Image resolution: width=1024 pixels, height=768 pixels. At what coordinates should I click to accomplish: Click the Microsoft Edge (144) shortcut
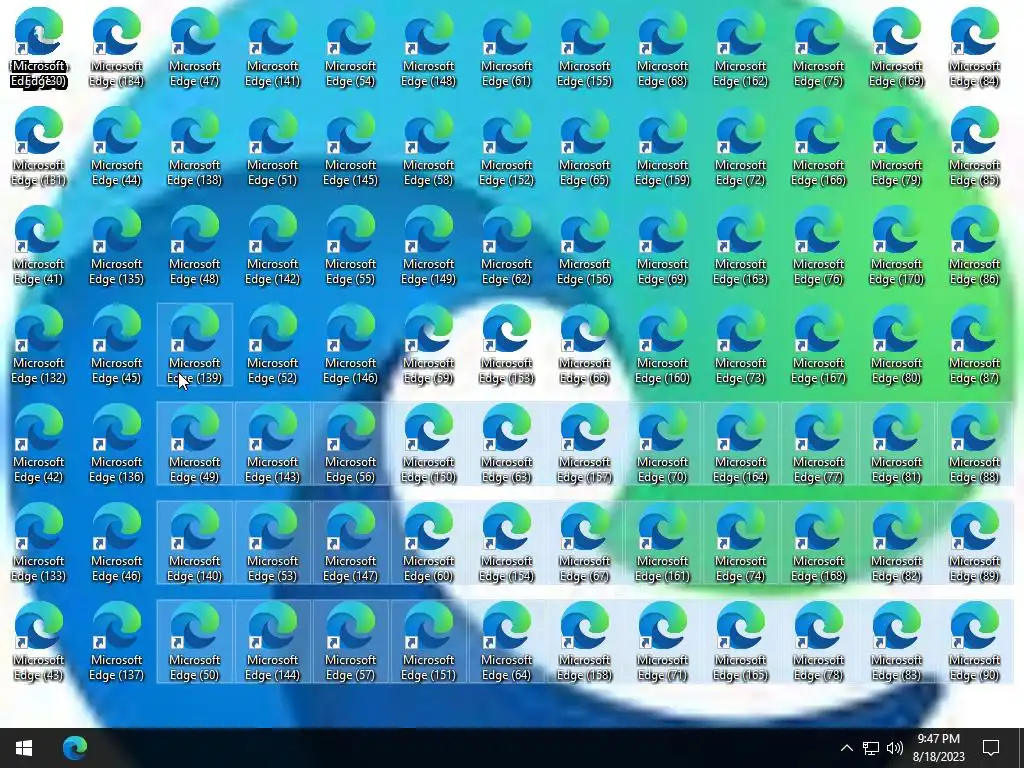tap(272, 641)
